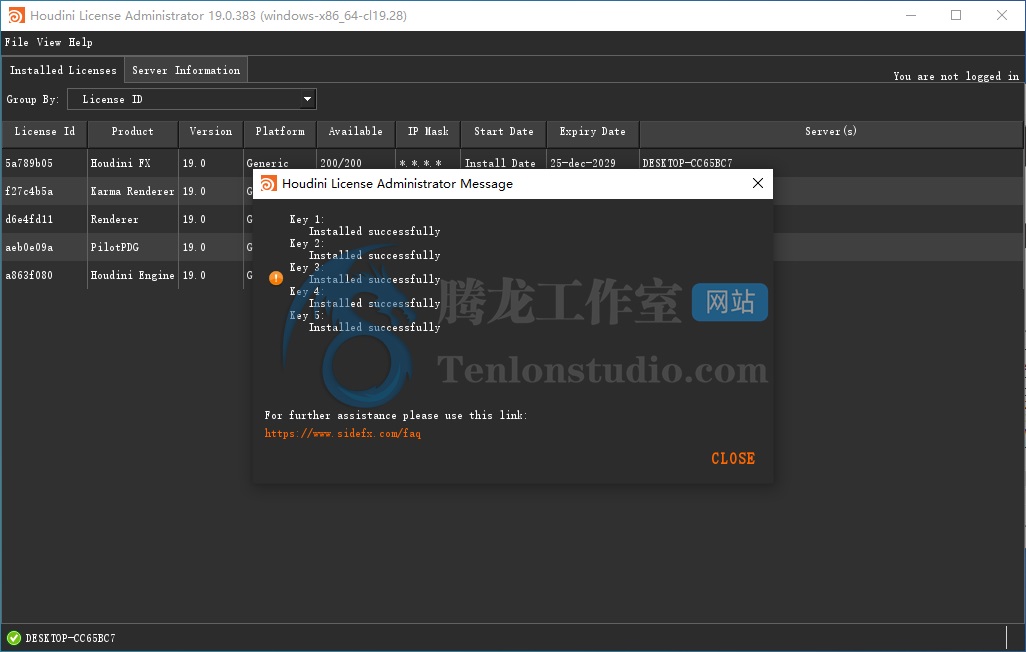Switch to the Server Information tab
Screen dimensions: 1026x652
[186, 70]
